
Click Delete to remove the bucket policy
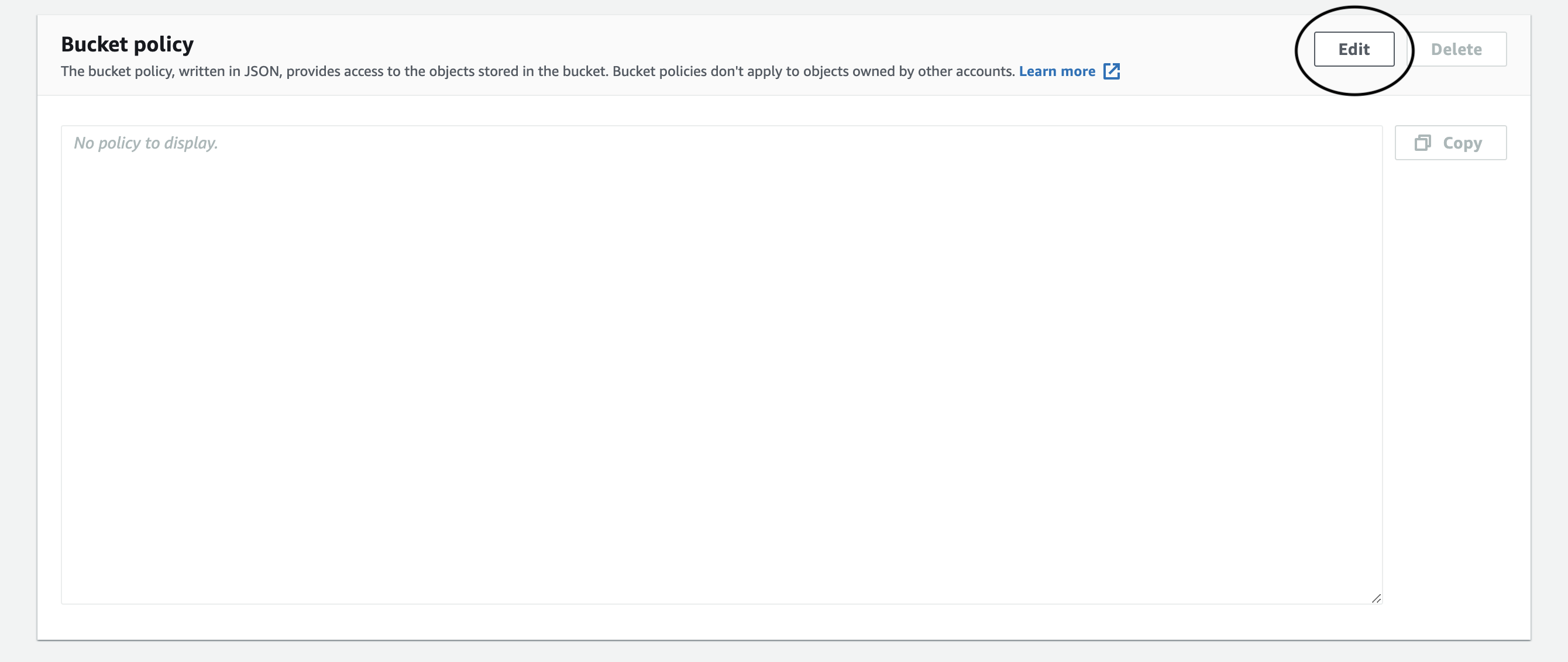point(1457,49)
